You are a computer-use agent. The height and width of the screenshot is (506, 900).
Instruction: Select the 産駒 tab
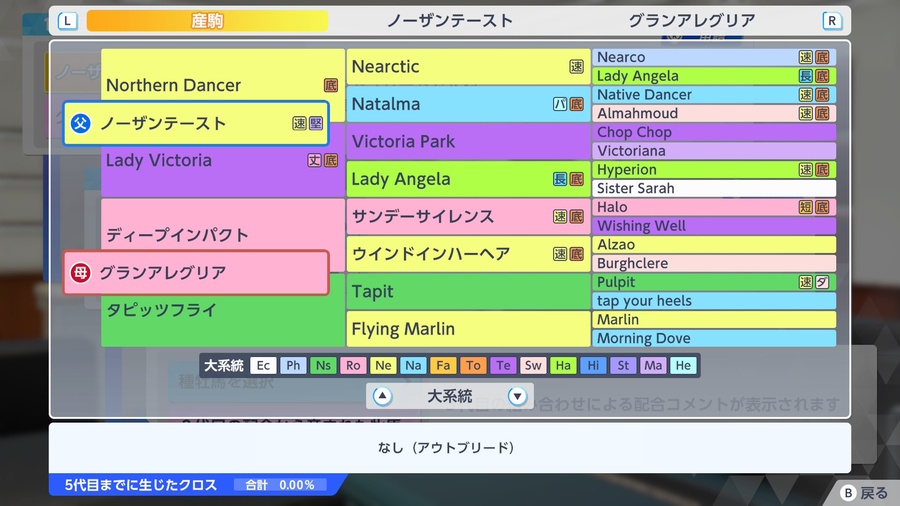[207, 21]
